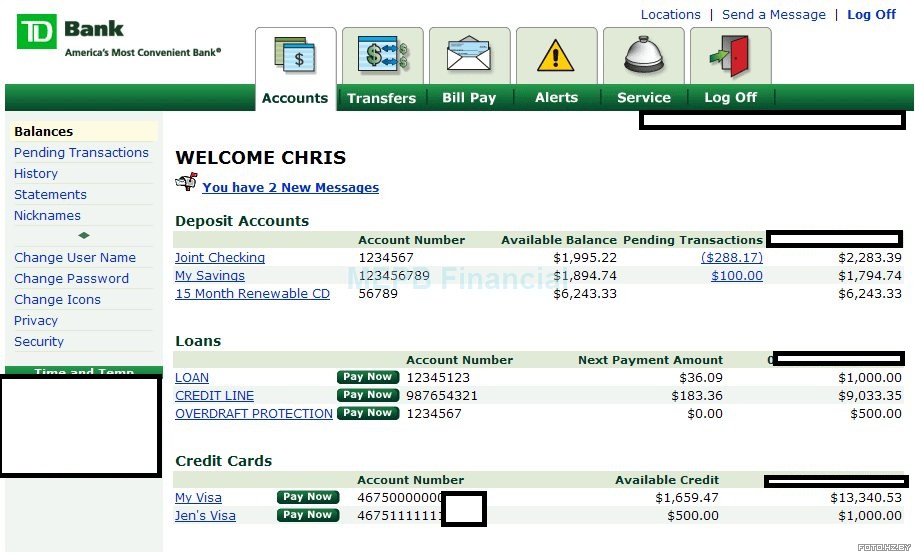Open the CREDIT LINE account link

coord(214,396)
